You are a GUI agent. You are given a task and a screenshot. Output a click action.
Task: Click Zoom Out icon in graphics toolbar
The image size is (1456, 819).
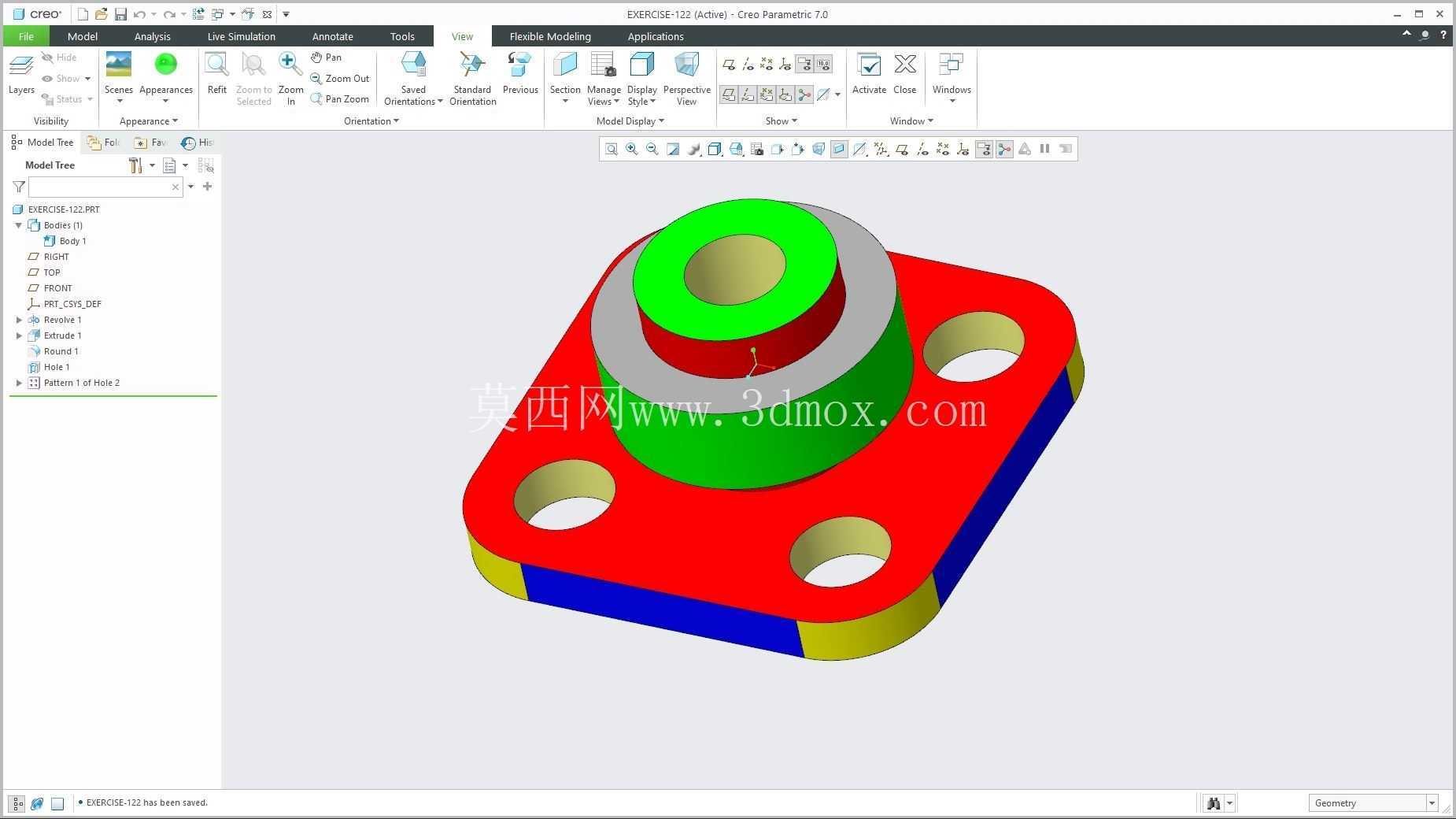tap(652, 149)
